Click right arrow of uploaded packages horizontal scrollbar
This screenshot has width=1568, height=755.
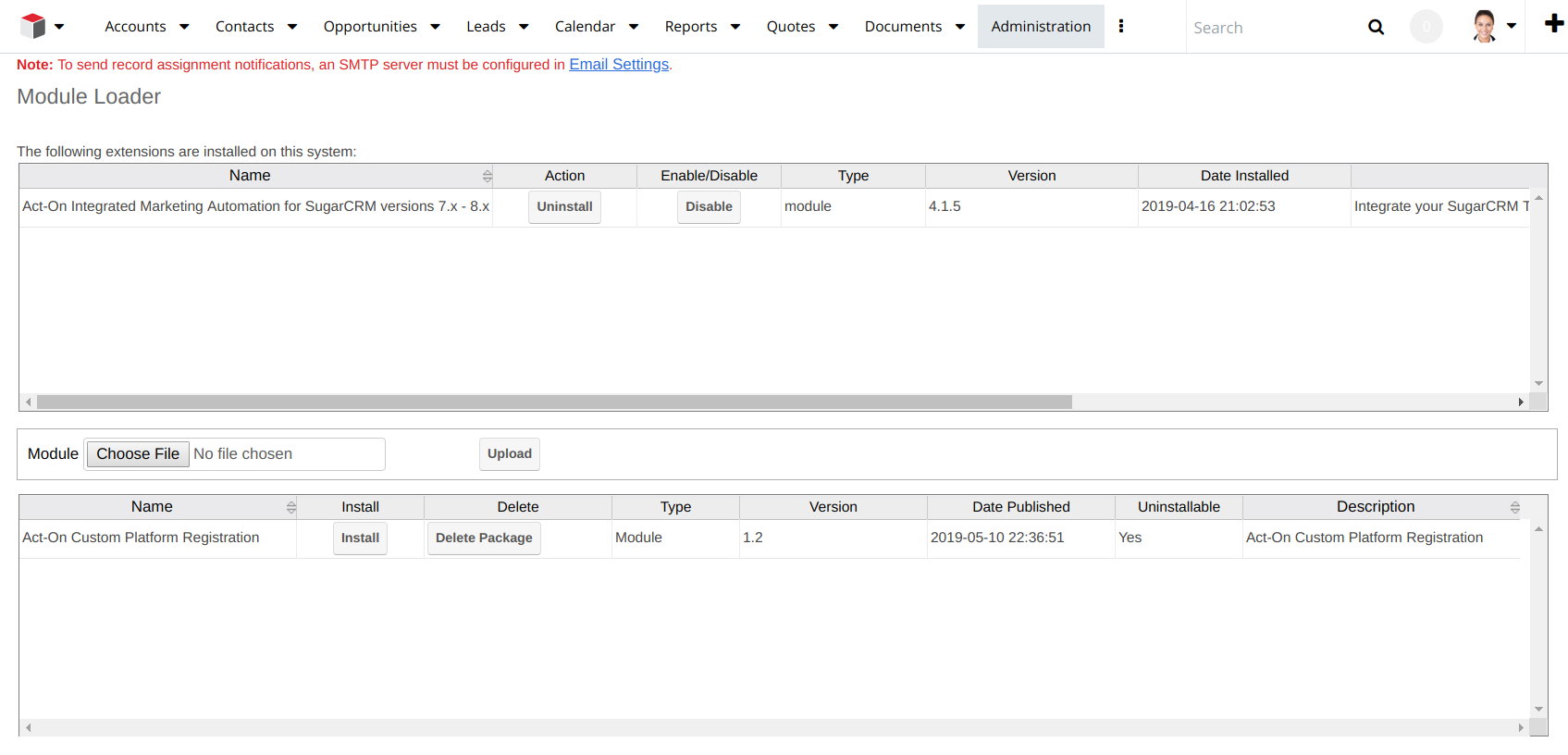(x=1521, y=727)
